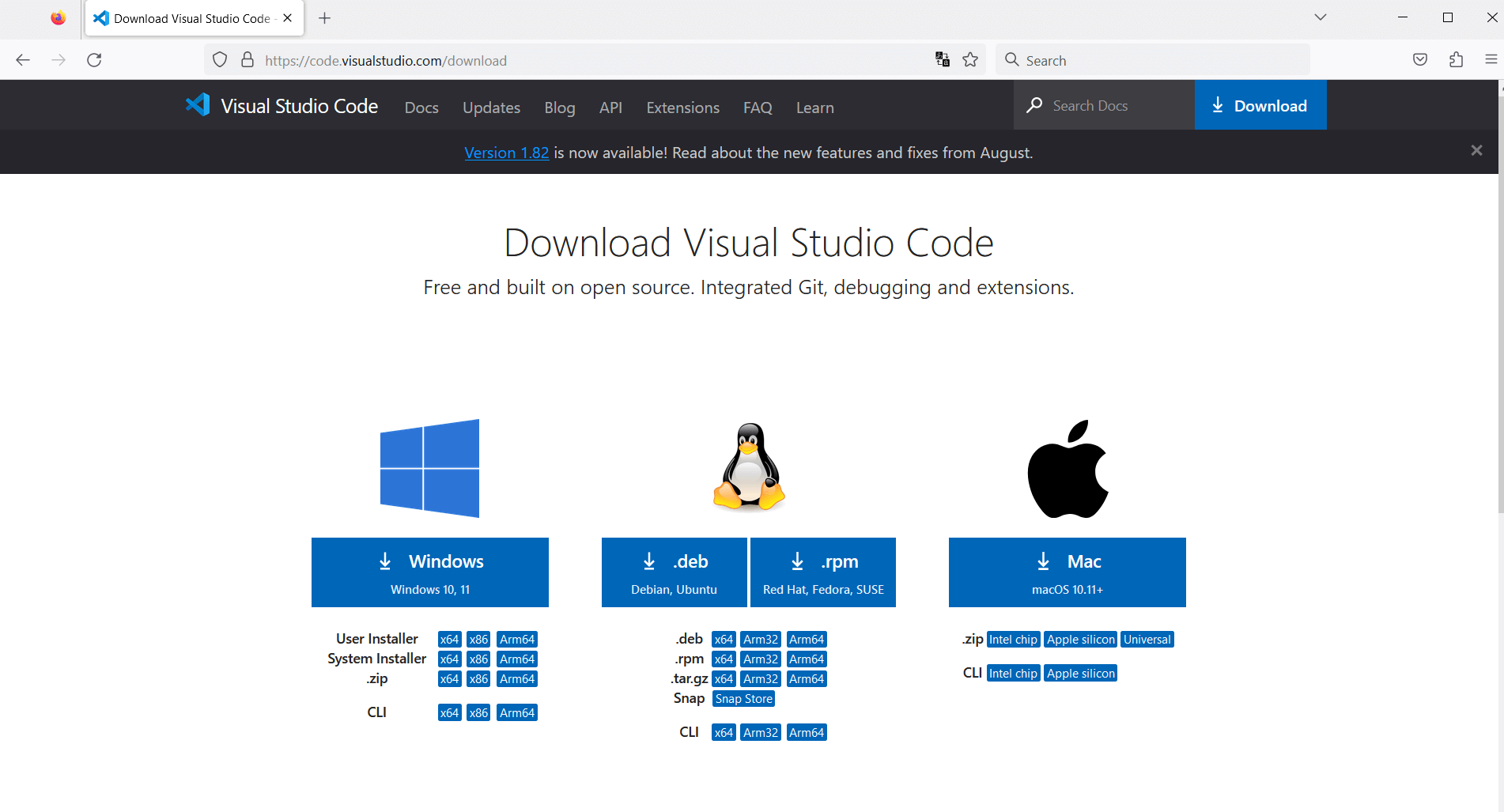Open the Firefox hamburger application menu
The width and height of the screenshot is (1504, 812).
point(1491,60)
